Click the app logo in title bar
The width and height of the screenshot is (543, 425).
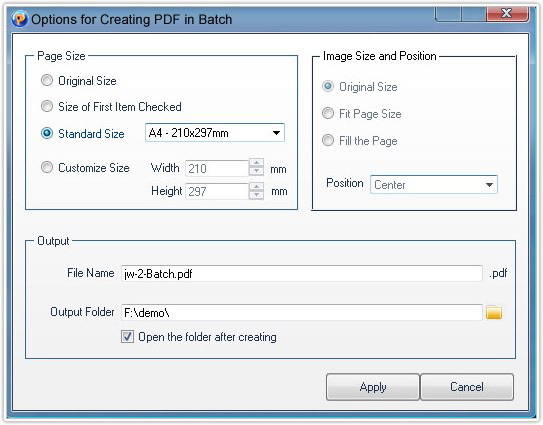[x=19, y=19]
